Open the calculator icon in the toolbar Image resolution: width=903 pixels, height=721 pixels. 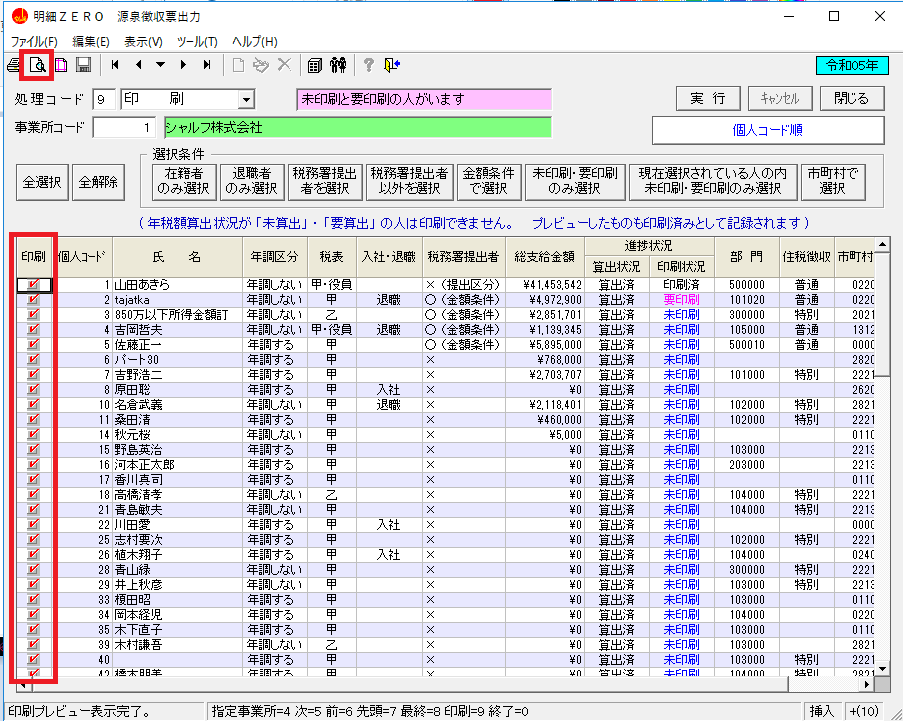pyautogui.click(x=314, y=65)
